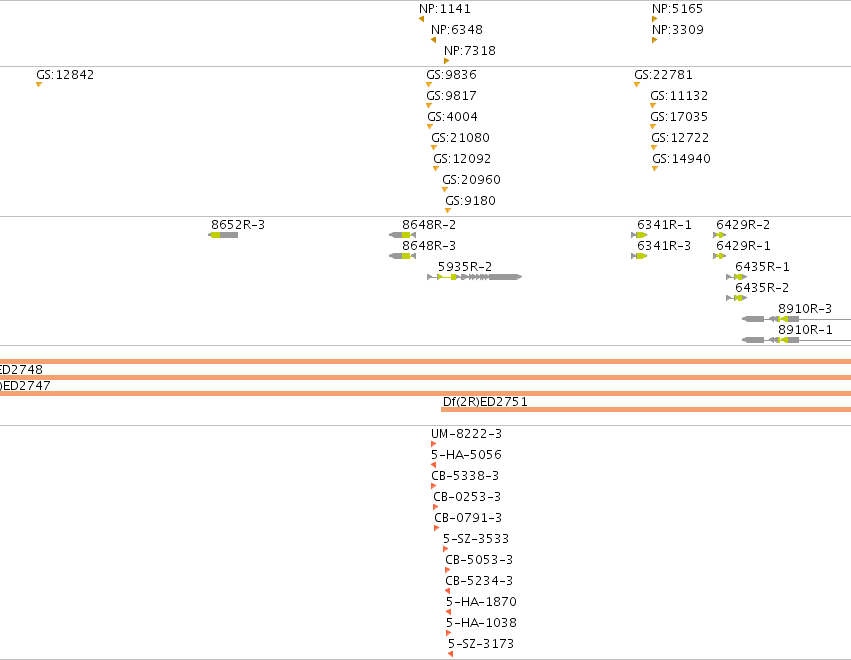
Task: Select the 6435R-2 transcript glyph
Action: pyautogui.click(x=736, y=298)
